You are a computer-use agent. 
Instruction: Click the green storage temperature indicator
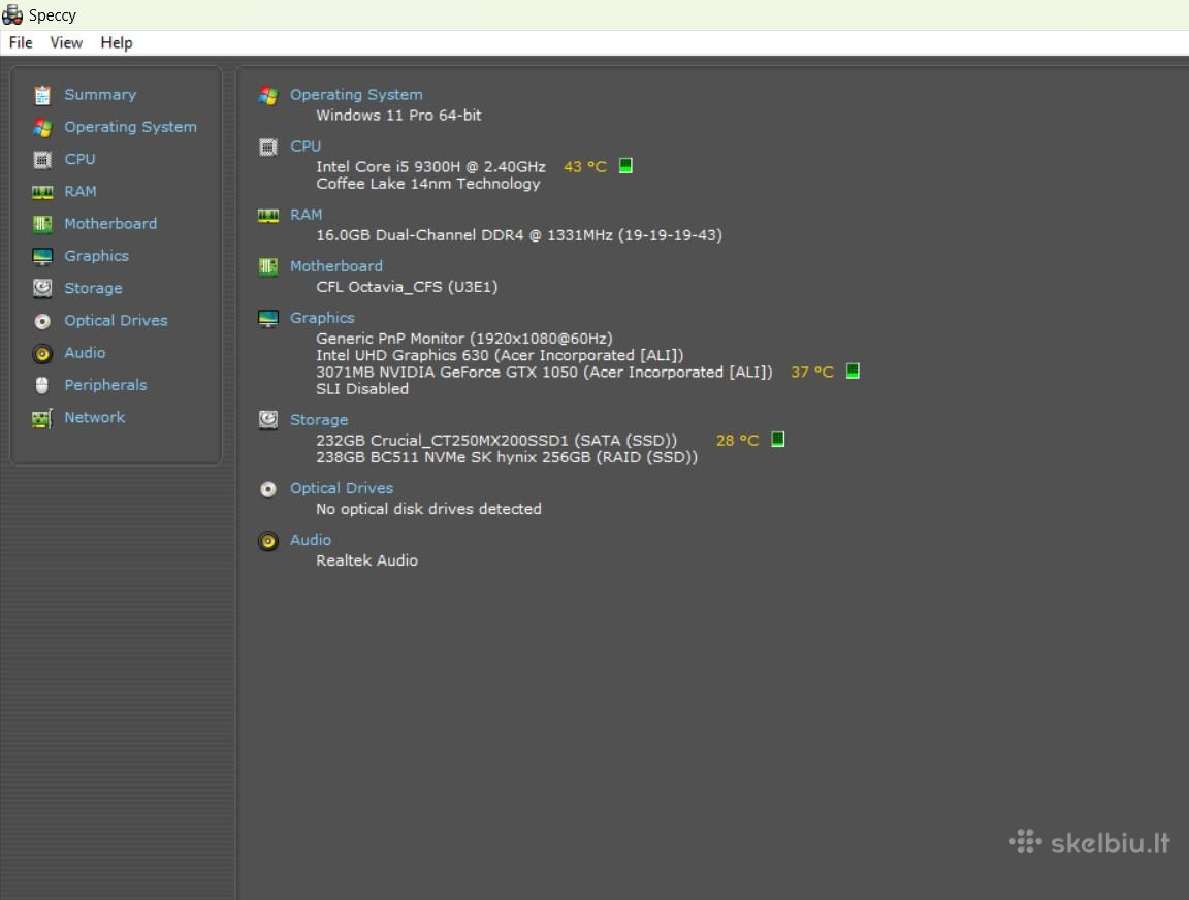click(x=777, y=439)
